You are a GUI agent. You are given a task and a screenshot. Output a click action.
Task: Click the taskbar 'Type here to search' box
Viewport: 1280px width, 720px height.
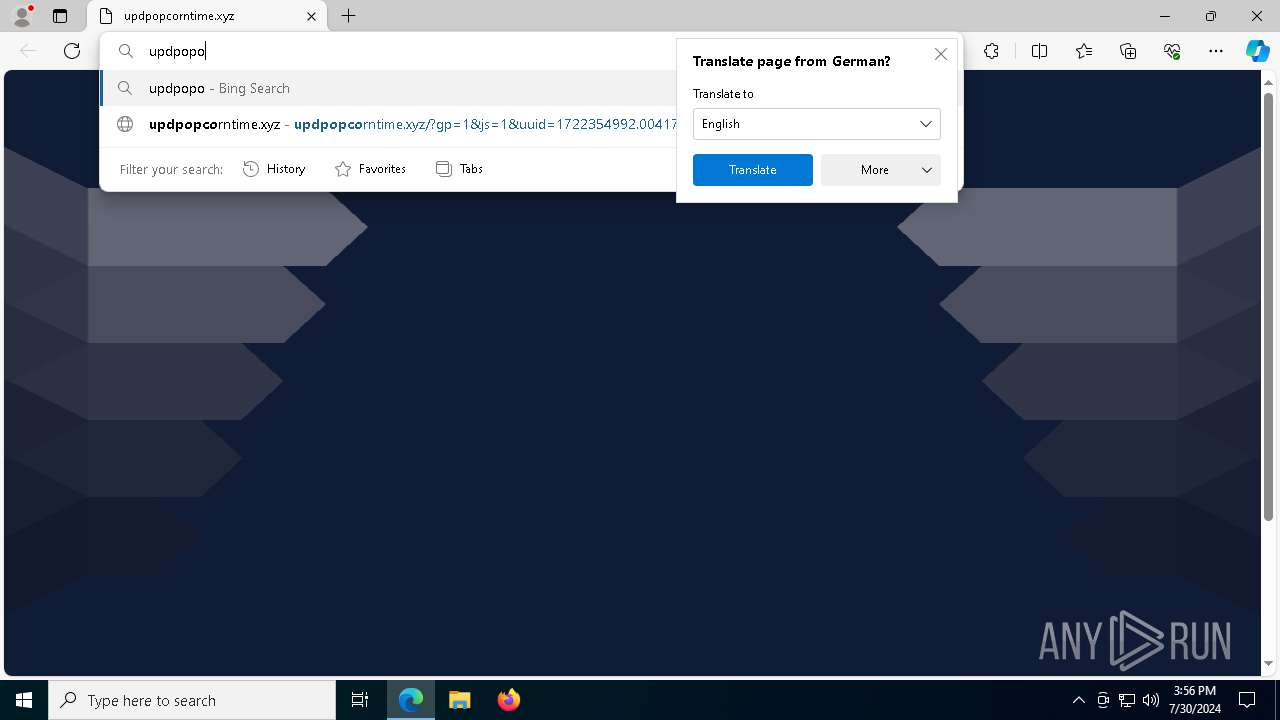click(192, 700)
